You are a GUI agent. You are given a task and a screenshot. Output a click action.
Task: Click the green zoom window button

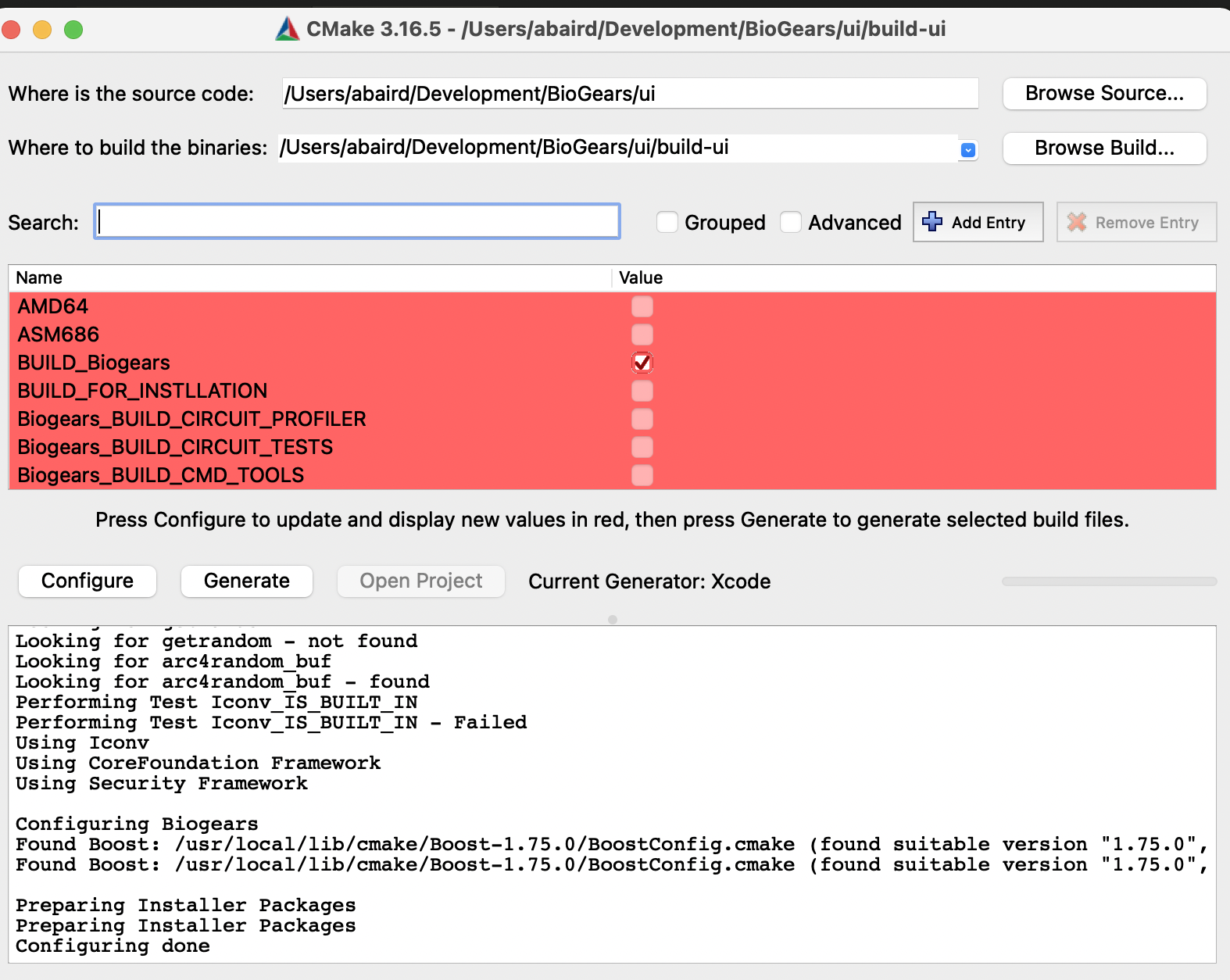point(73,30)
